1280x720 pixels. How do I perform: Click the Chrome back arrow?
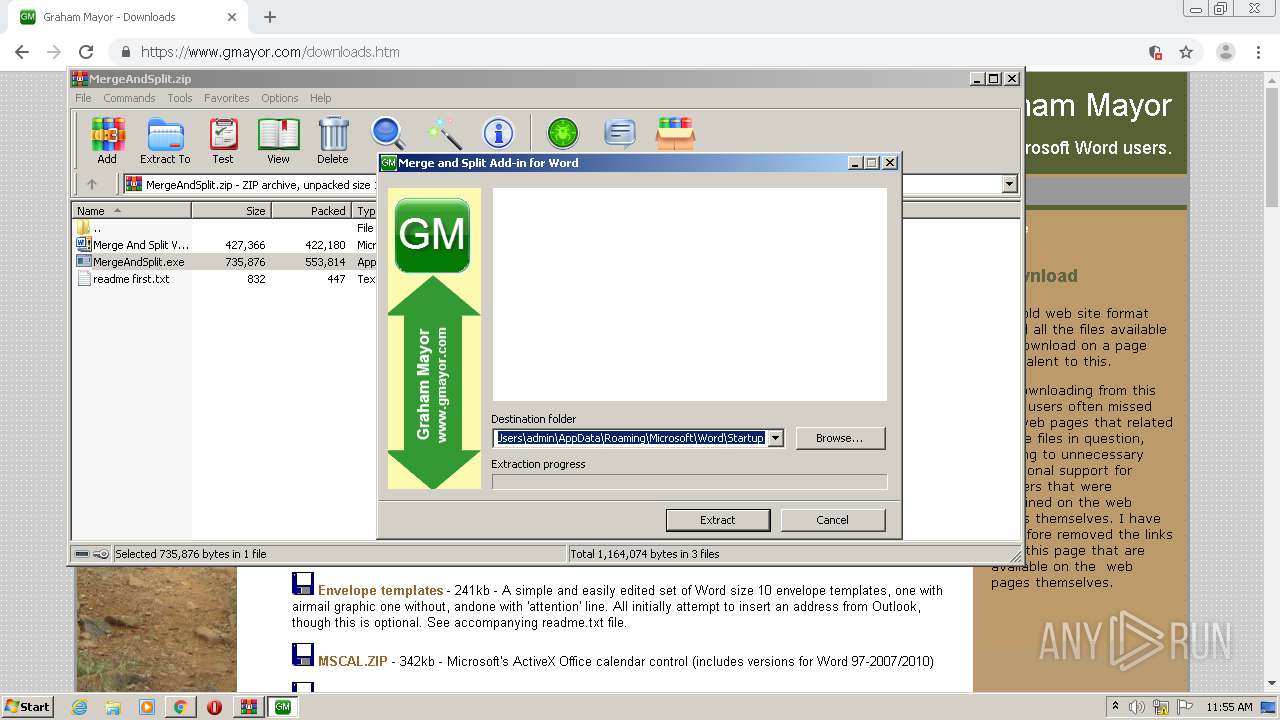[x=22, y=52]
